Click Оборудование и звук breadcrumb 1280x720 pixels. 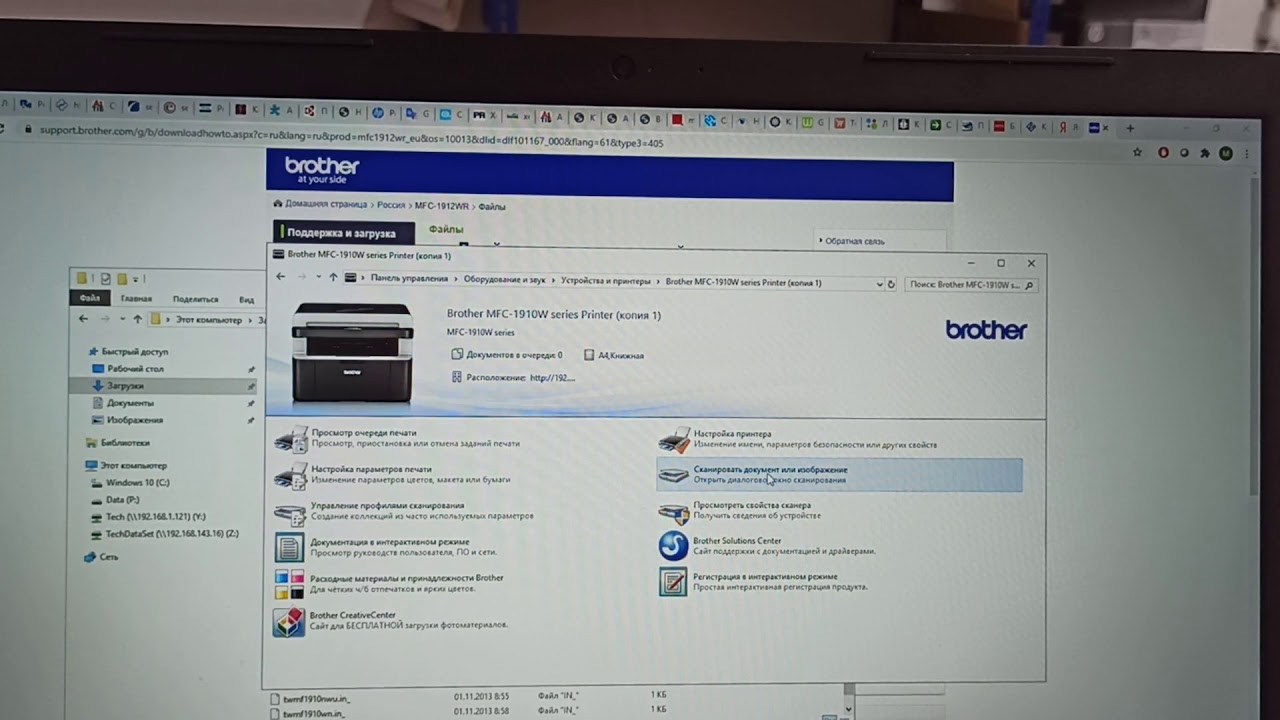[x=504, y=280]
